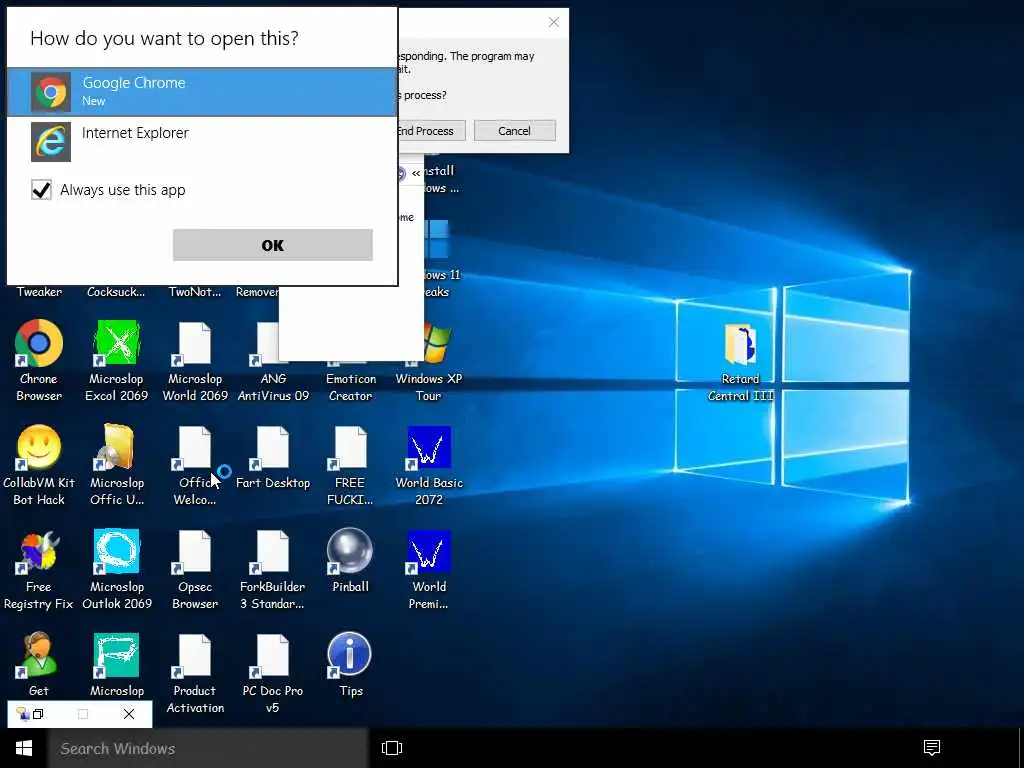The image size is (1024, 768).
Task: Select the Emoticon Creator shortcut
Action: (351, 387)
